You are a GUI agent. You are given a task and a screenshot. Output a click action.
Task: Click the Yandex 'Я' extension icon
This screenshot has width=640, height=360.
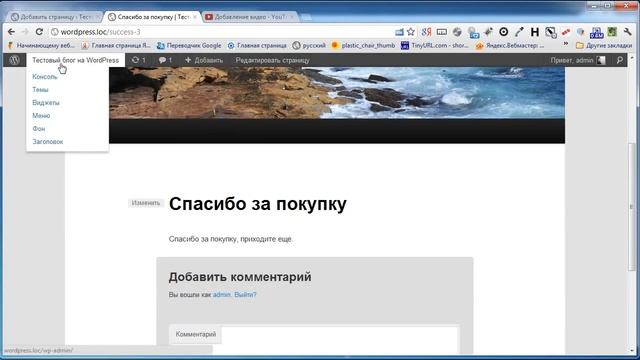click(427, 32)
